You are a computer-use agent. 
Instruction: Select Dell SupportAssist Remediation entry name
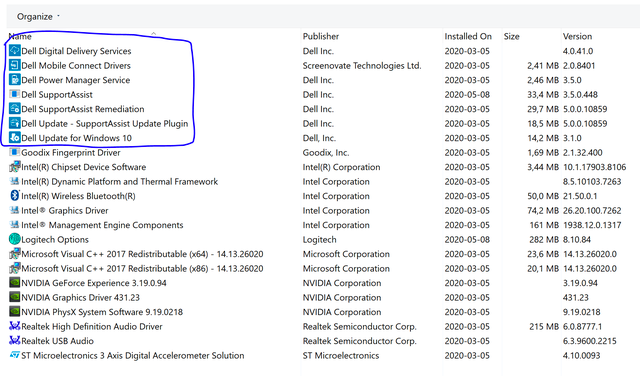[83, 109]
